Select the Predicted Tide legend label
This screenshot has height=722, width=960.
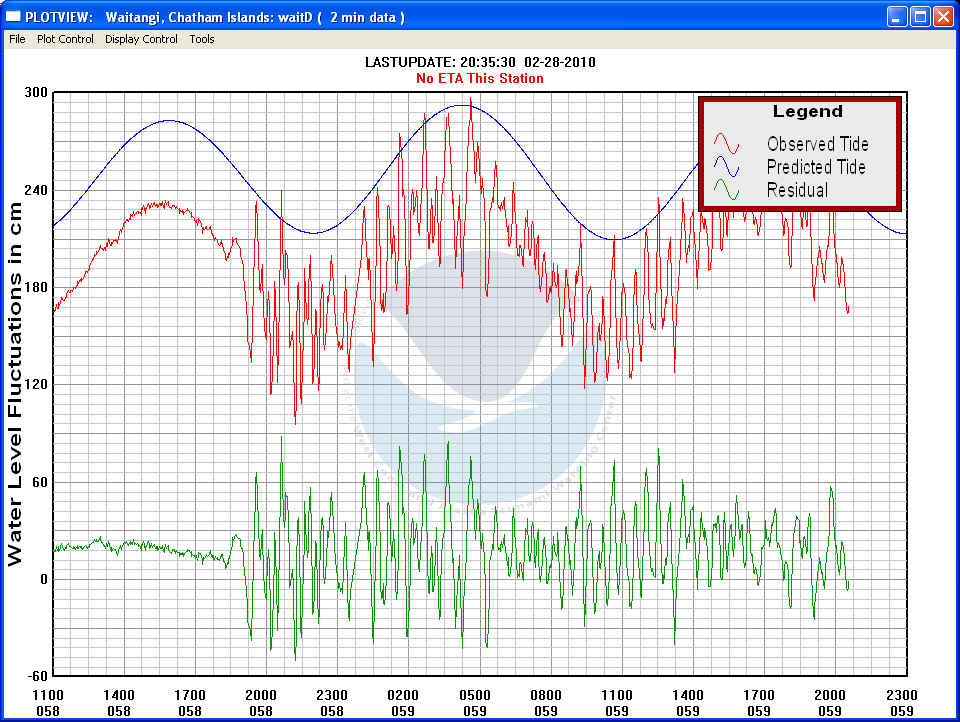[x=816, y=167]
